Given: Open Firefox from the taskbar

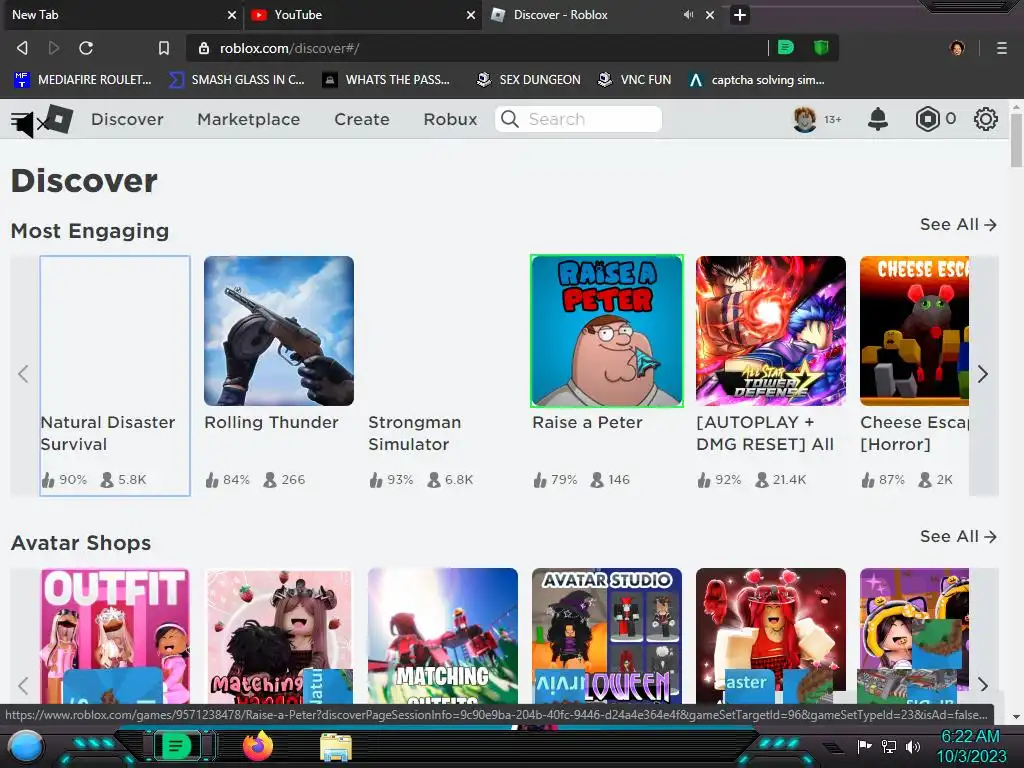Looking at the screenshot, I should 257,746.
